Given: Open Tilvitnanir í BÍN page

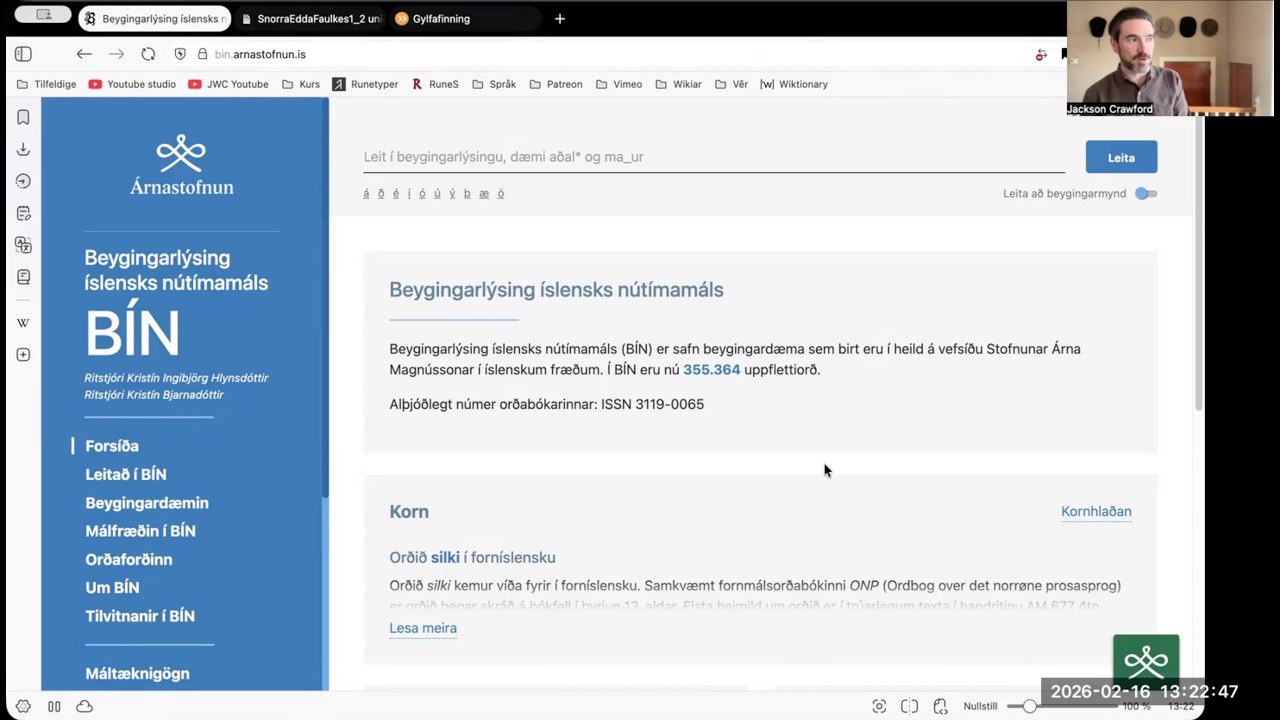Looking at the screenshot, I should 140,616.
